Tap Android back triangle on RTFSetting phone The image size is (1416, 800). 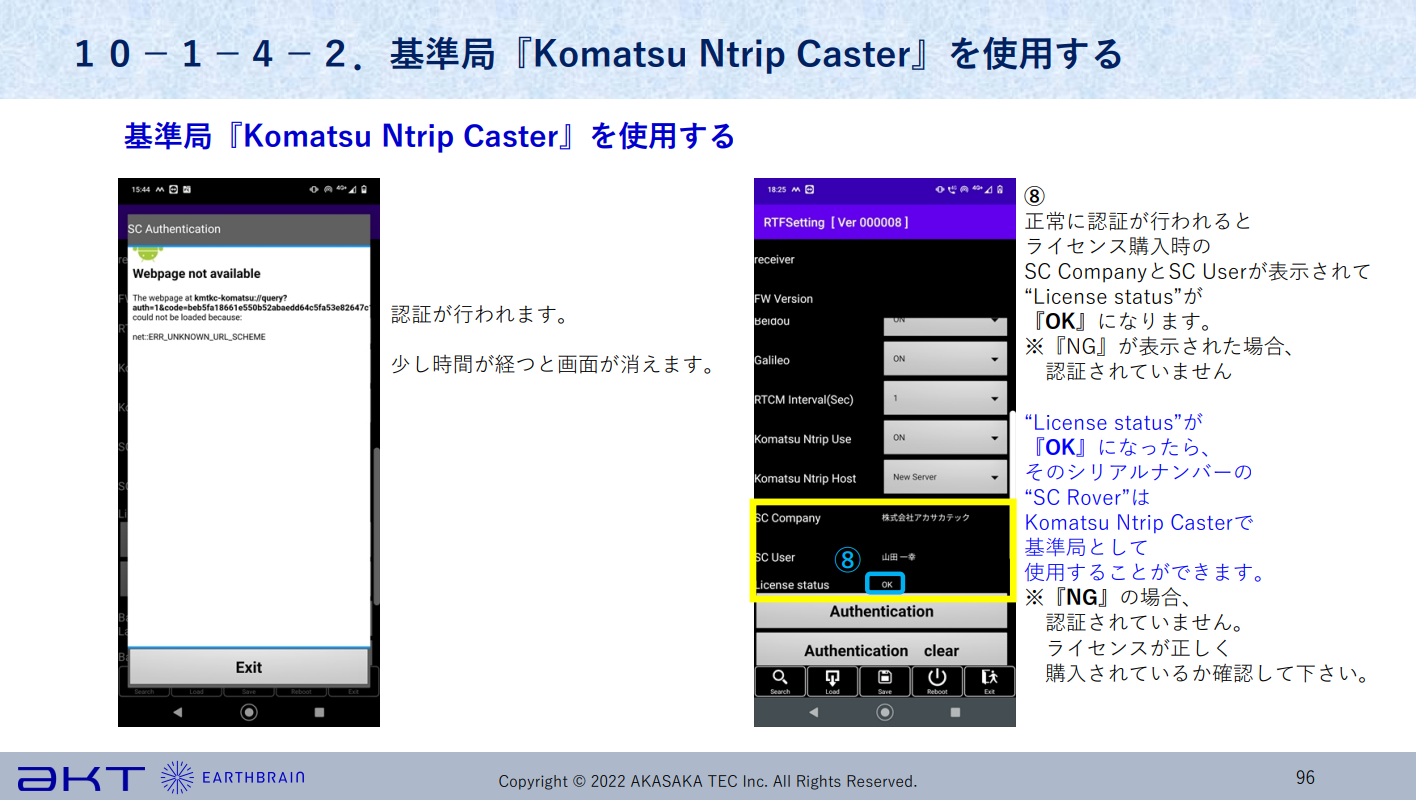pos(813,712)
